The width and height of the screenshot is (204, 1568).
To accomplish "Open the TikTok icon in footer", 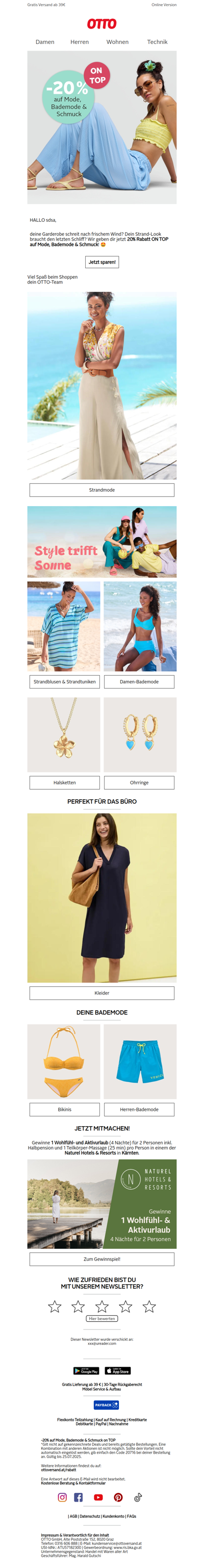I will tap(138, 1497).
